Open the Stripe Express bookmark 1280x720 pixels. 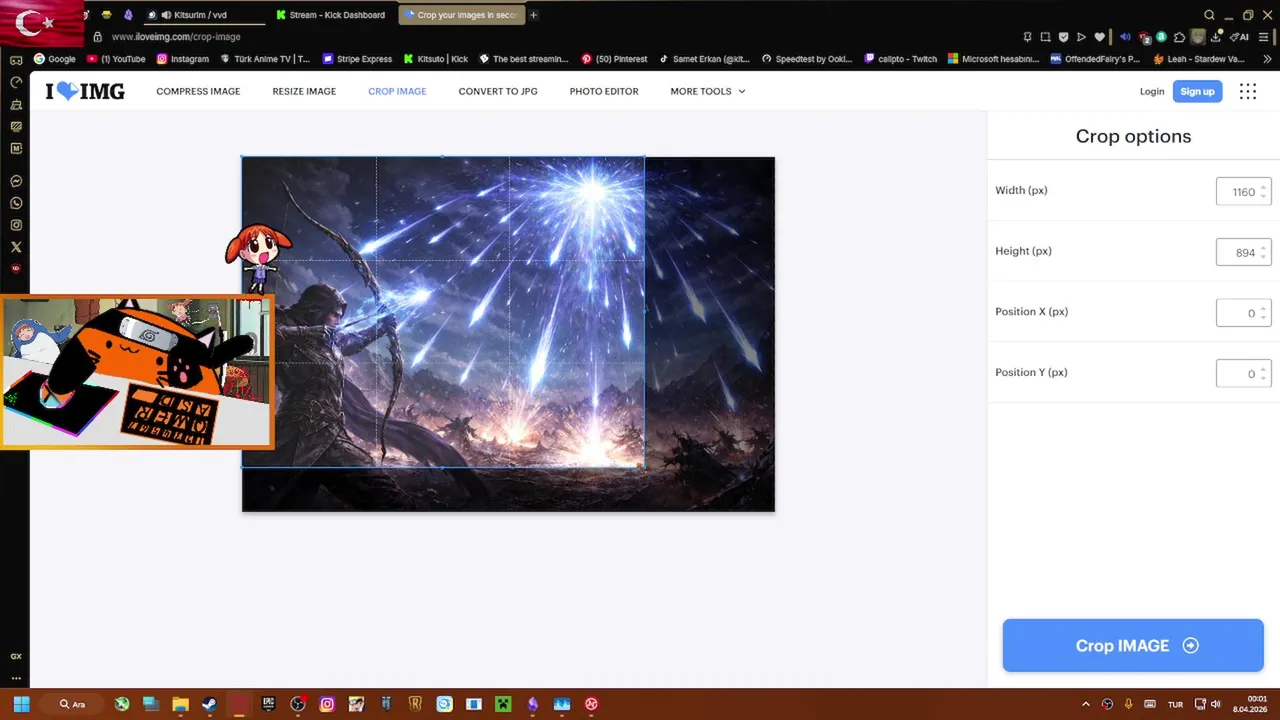pyautogui.click(x=357, y=59)
